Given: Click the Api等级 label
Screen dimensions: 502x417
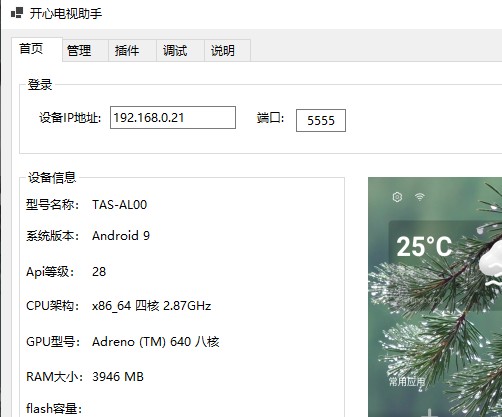Looking at the screenshot, I should click(x=50, y=272).
